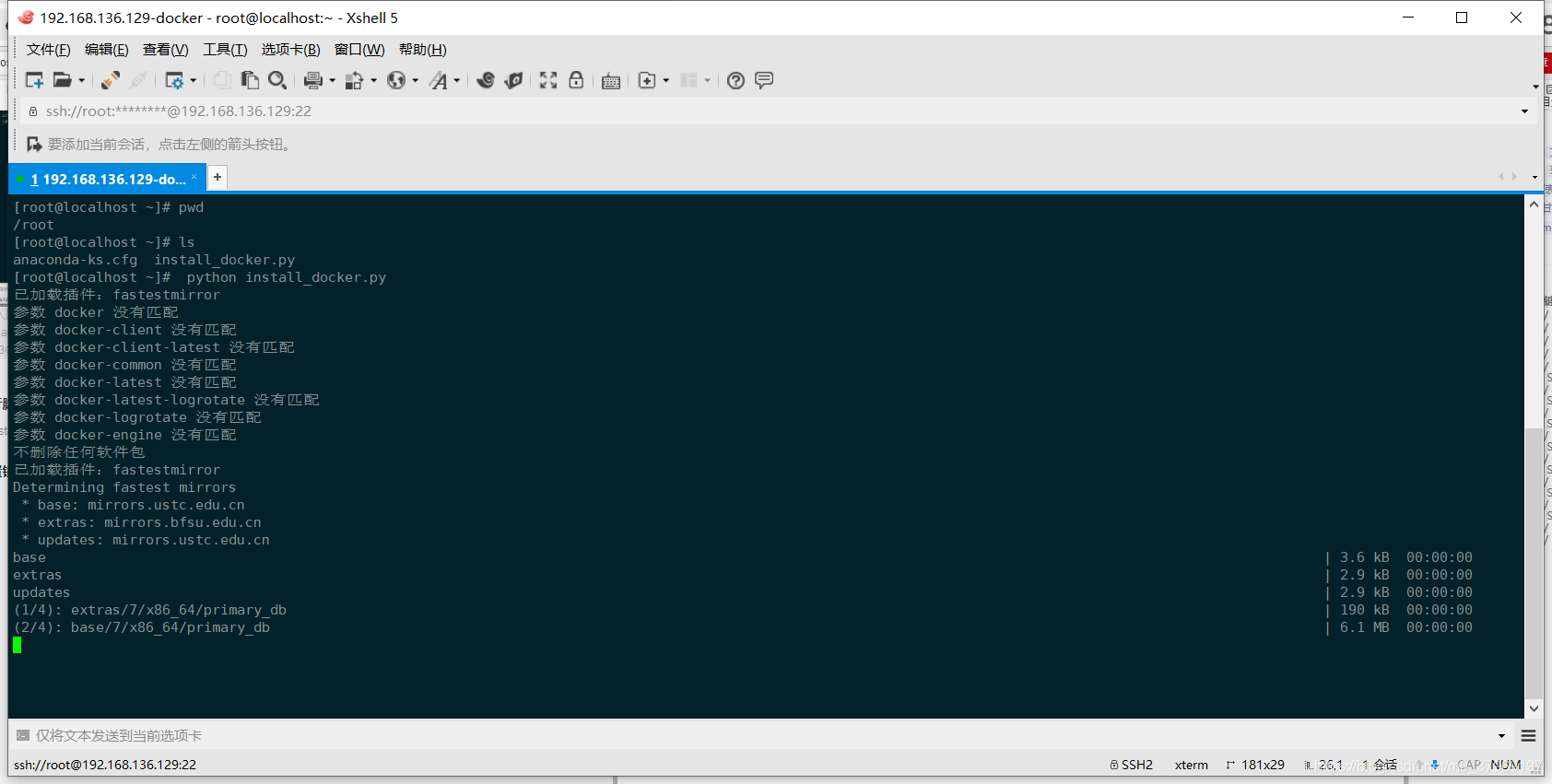Click the add current session arrow icon
Image resolution: width=1552 pixels, height=784 pixels.
[x=34, y=145]
